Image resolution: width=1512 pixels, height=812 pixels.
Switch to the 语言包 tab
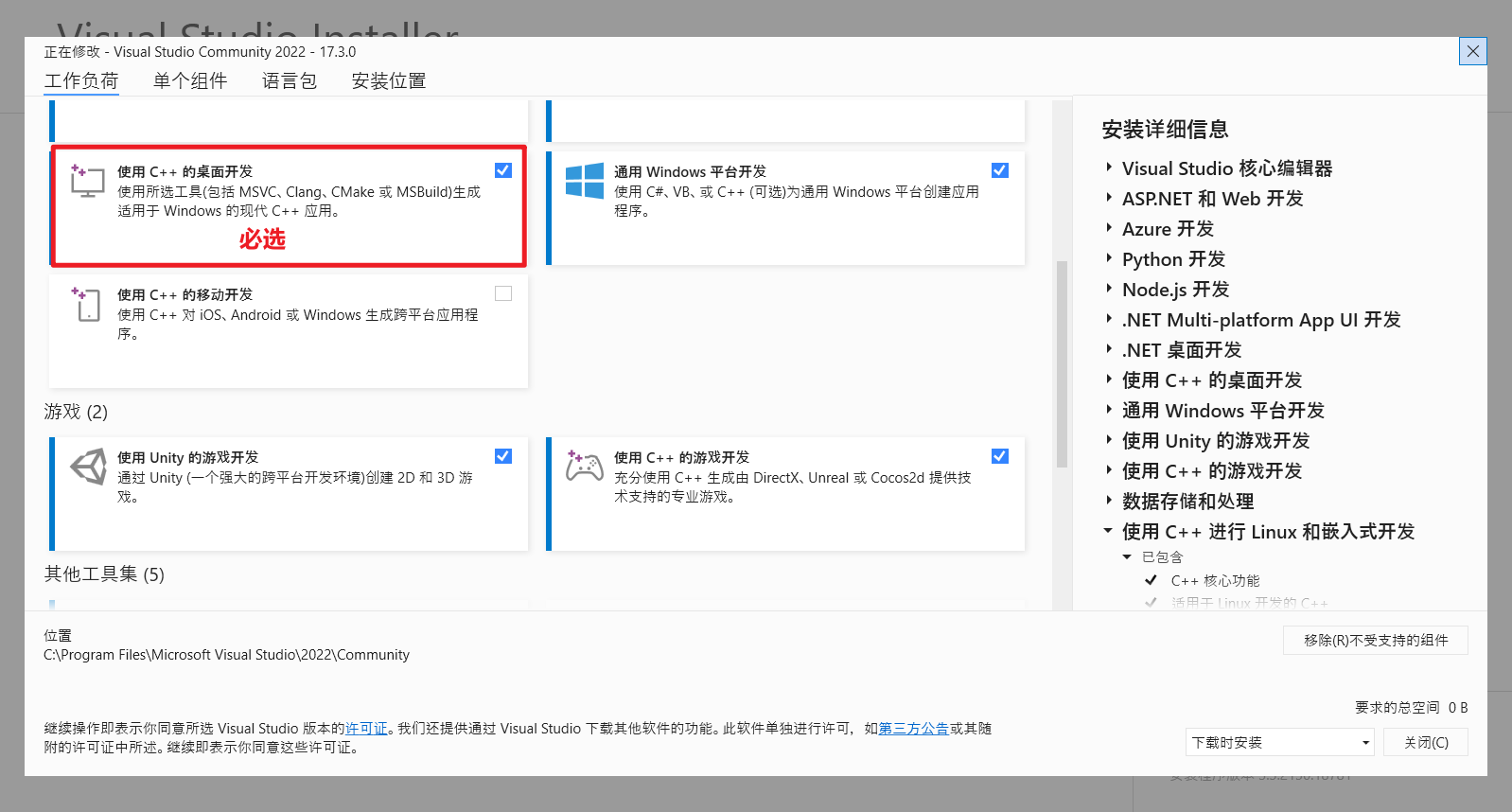point(290,81)
